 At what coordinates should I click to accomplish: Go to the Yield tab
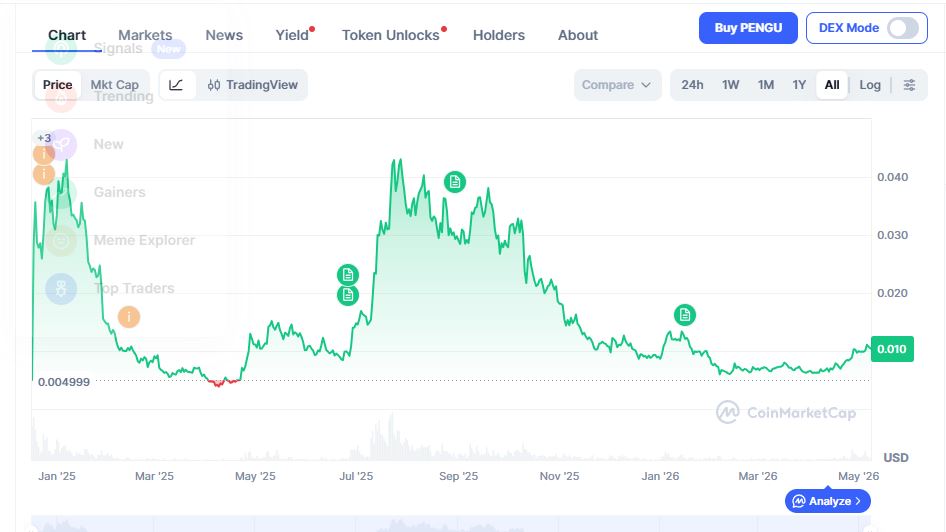click(292, 35)
